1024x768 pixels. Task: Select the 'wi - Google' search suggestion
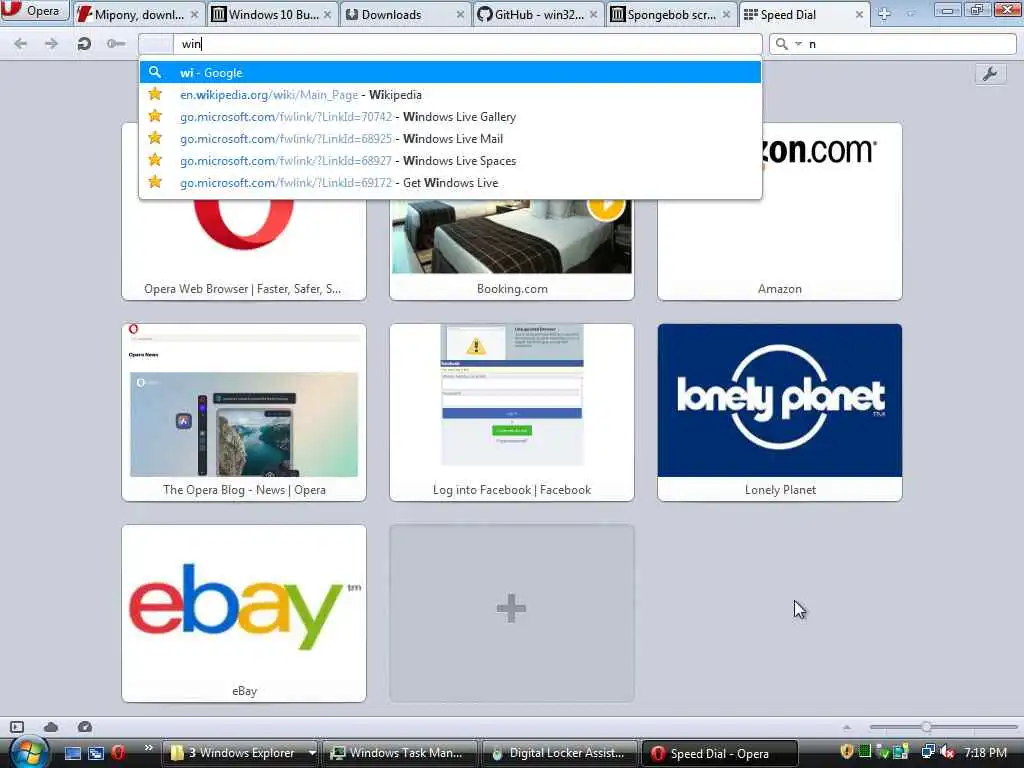coord(450,72)
